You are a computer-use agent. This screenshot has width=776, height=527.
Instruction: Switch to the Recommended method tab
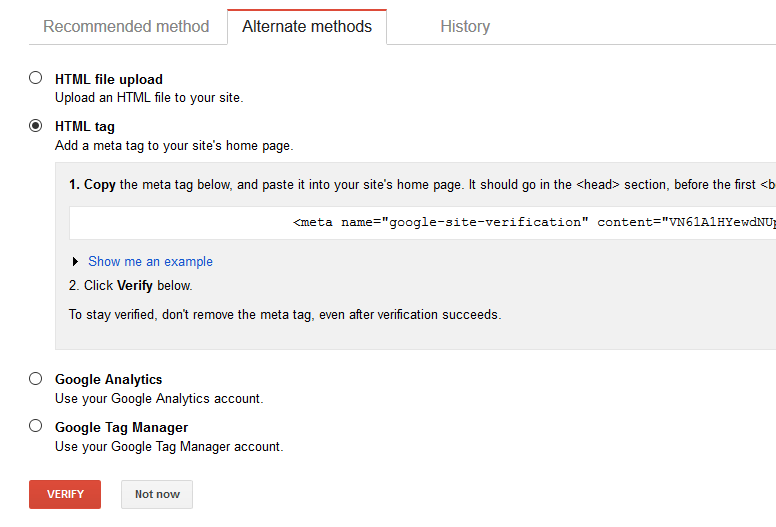pos(126,26)
